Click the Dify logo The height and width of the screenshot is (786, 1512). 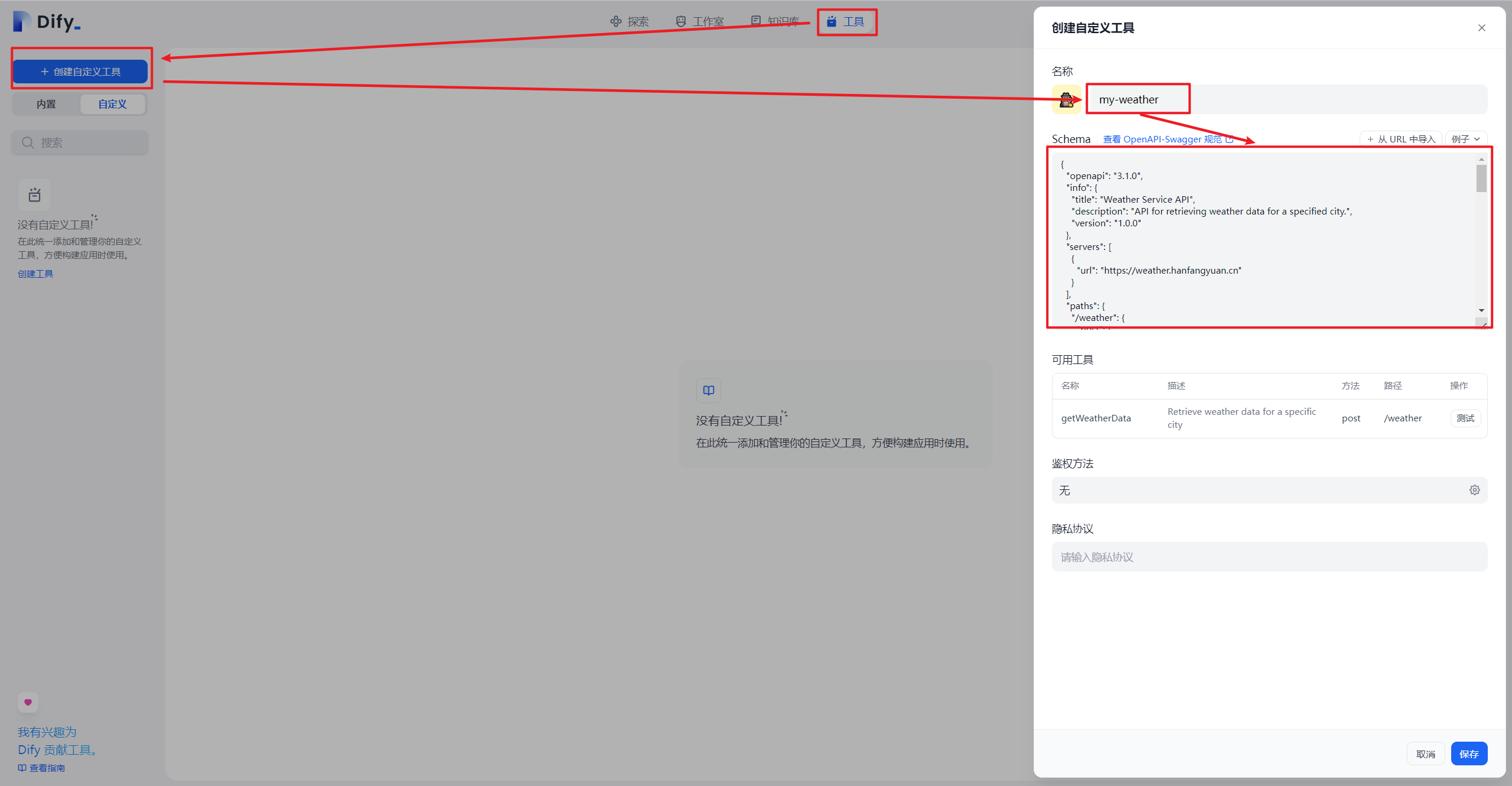coord(47,22)
